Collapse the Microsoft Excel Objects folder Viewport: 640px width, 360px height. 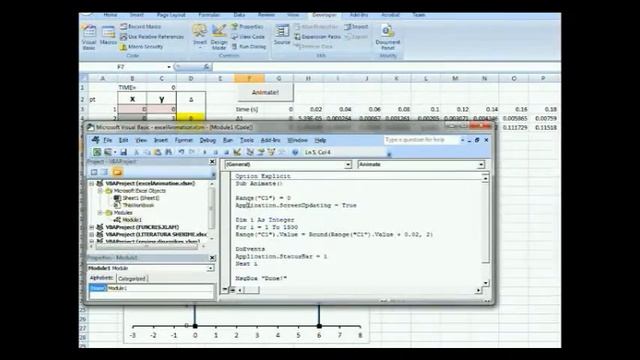(100, 191)
